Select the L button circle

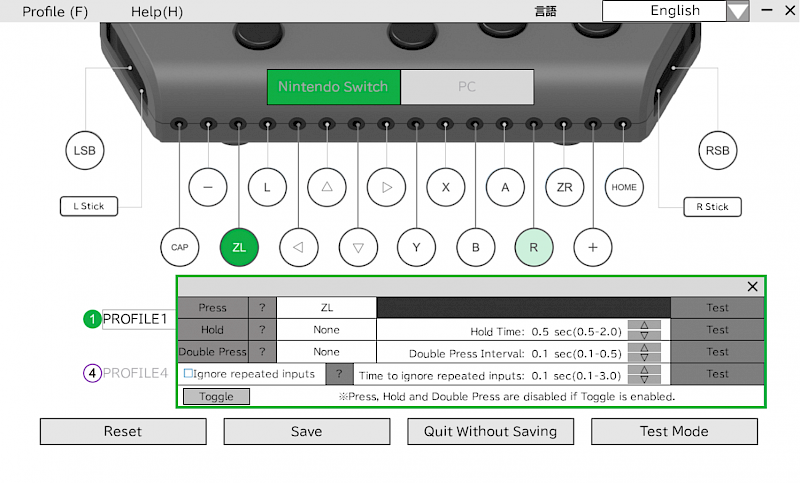(267, 187)
